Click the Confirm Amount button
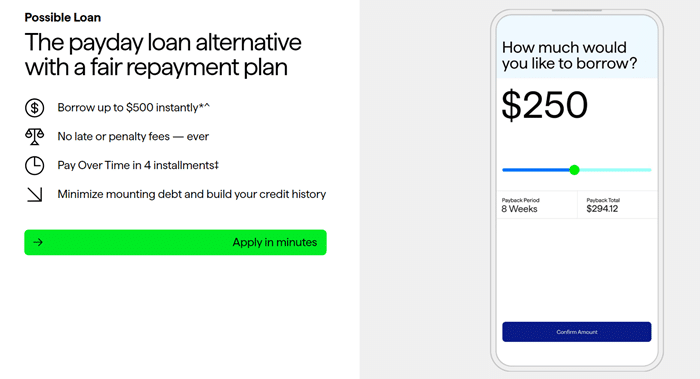 point(576,332)
